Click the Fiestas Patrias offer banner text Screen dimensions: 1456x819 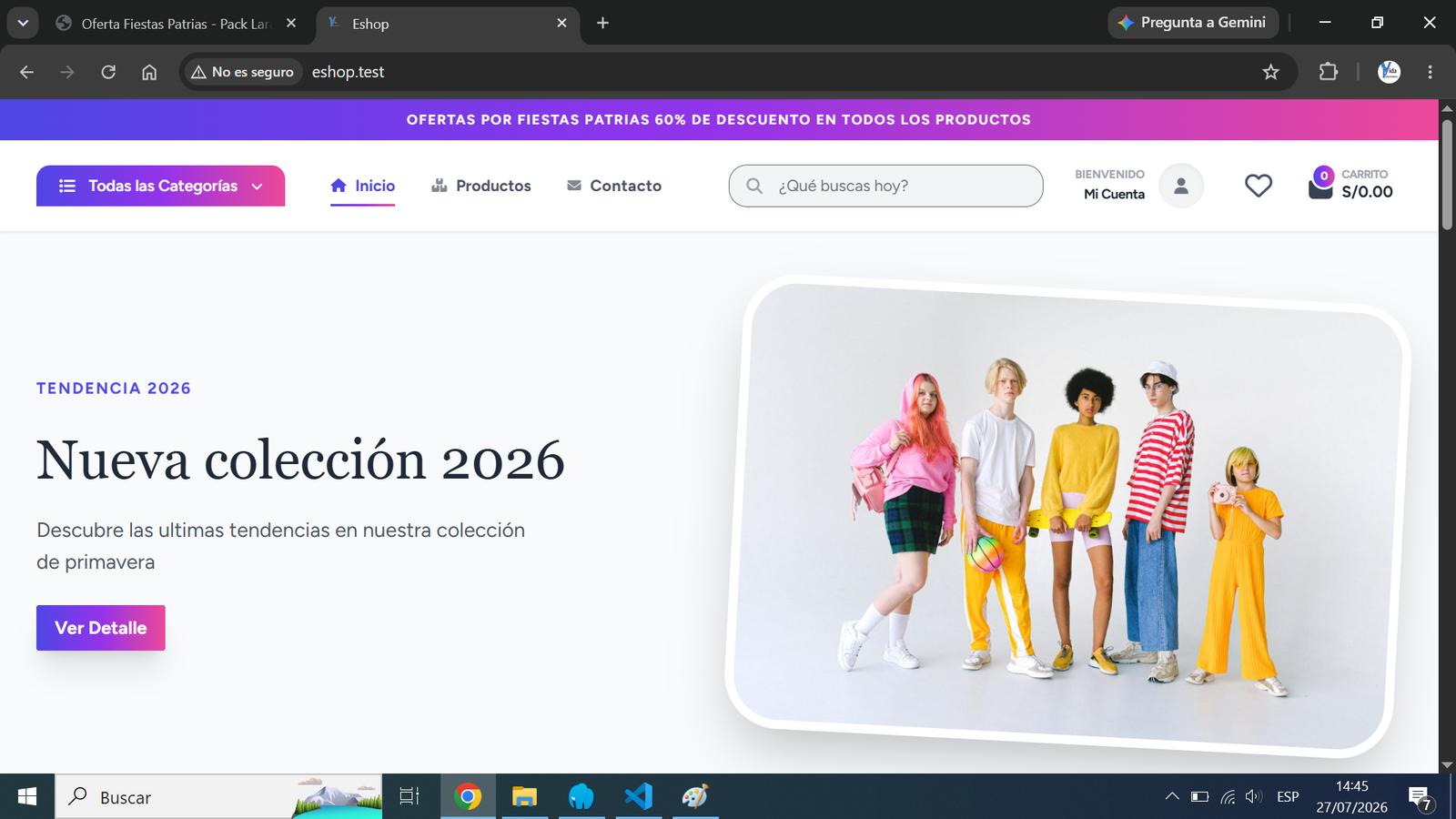click(x=719, y=119)
